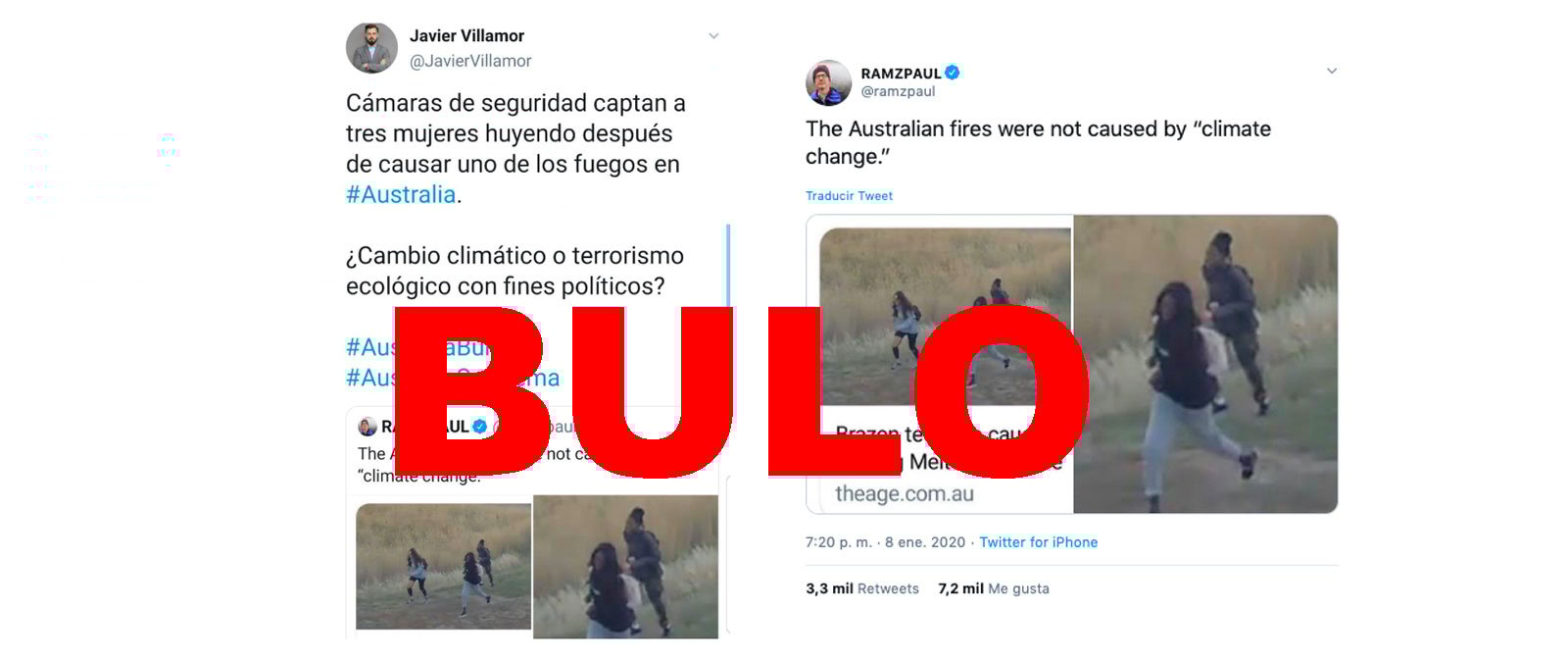Click the RAMZPAUL display name
Image resolution: width=1568 pixels, height=662 pixels.
click(x=901, y=74)
